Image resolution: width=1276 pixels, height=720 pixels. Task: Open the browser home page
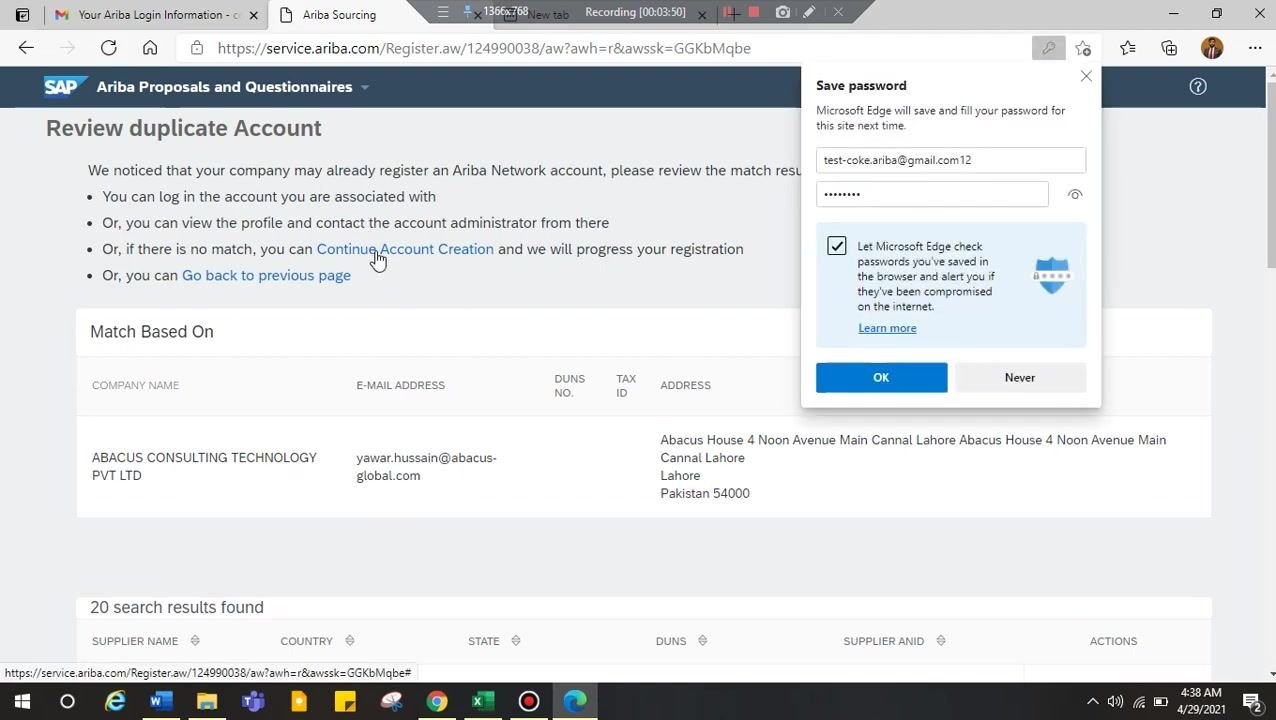pyautogui.click(x=150, y=48)
